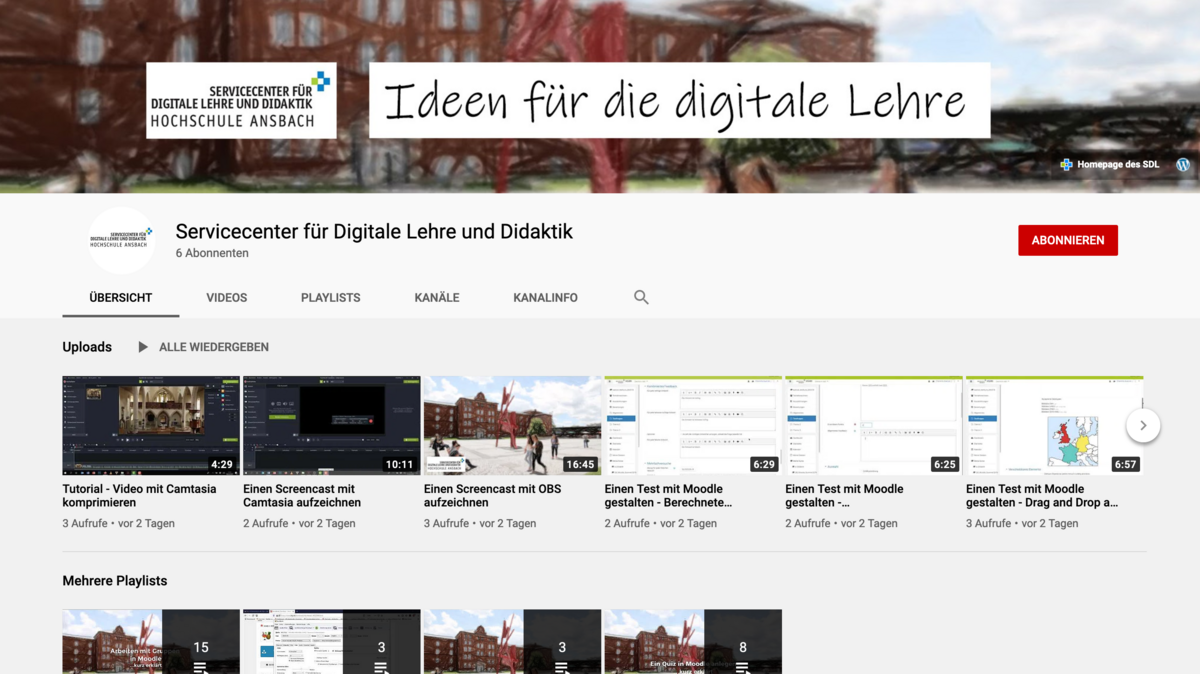This screenshot has width=1200, height=674.
Task: Click the channel search magnifier icon
Action: pos(641,297)
